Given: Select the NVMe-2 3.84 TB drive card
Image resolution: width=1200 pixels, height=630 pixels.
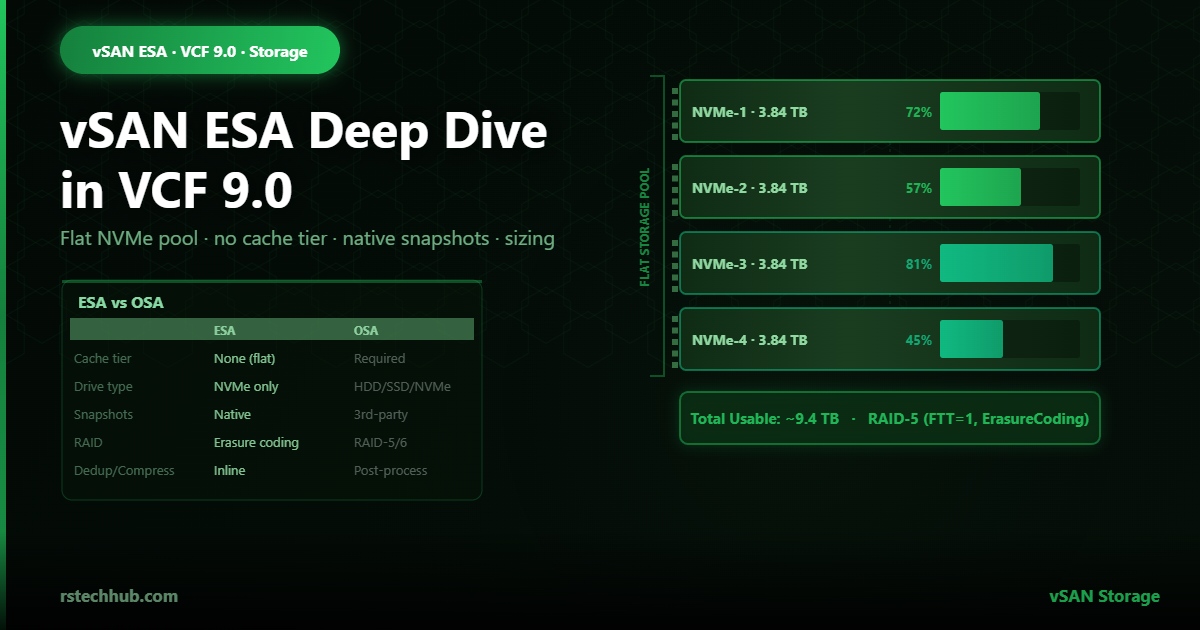Looking at the screenshot, I should 890,187.
